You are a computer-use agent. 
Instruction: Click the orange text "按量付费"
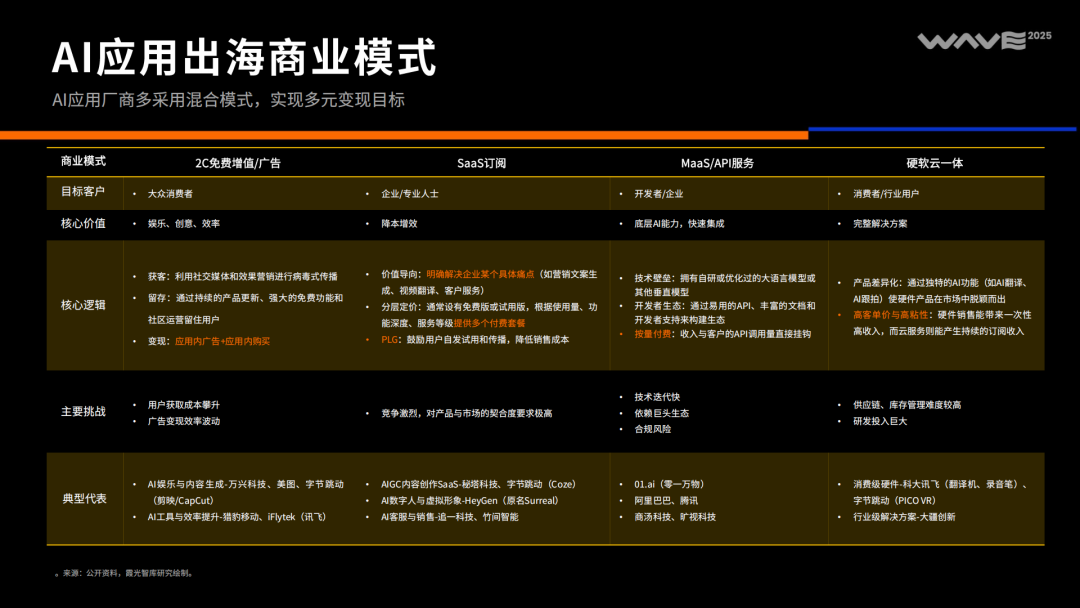click(x=652, y=334)
